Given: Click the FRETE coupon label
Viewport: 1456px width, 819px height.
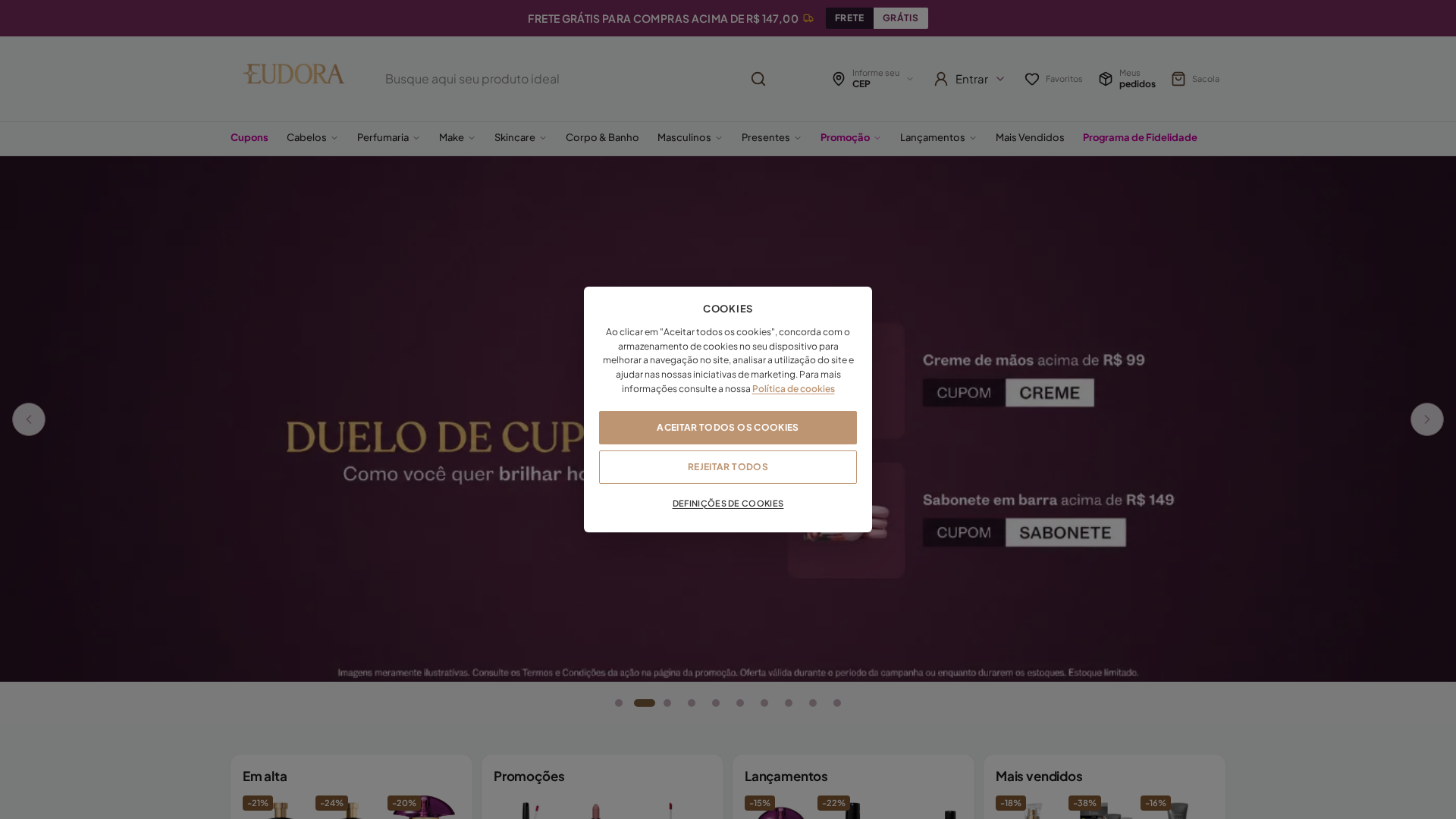Looking at the screenshot, I should [x=849, y=18].
